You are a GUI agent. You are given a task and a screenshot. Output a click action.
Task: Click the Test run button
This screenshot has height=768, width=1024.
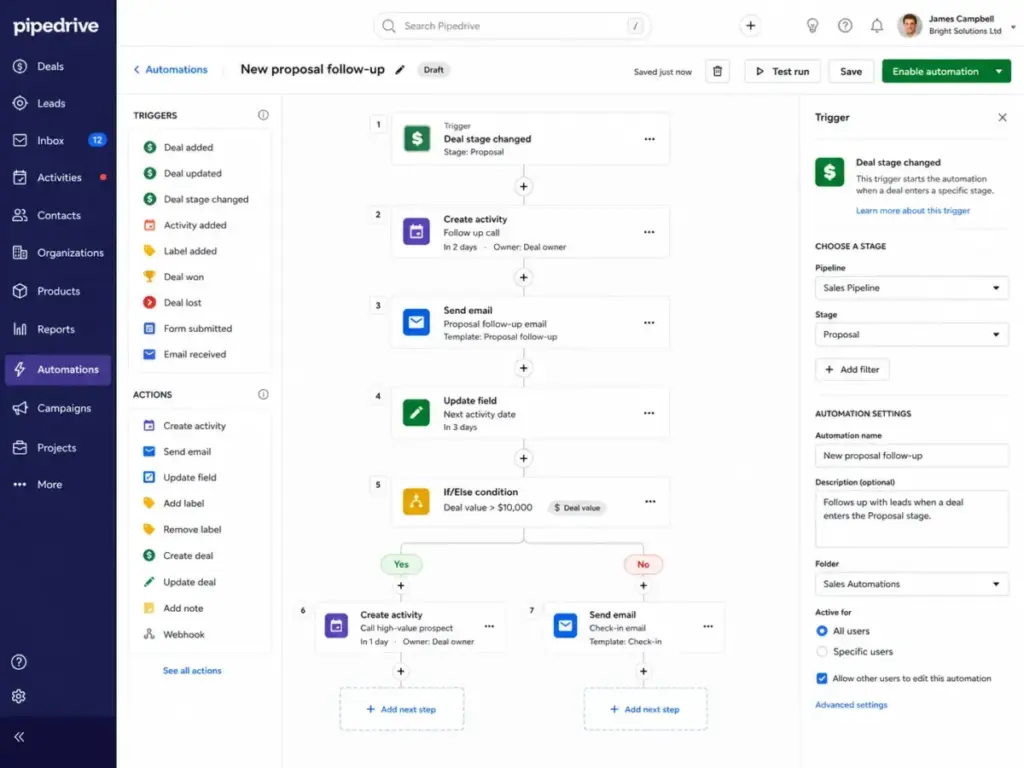point(782,71)
